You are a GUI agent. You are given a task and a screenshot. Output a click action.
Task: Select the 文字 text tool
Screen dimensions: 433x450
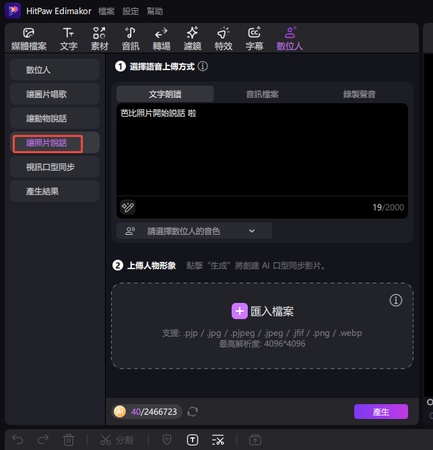click(69, 39)
